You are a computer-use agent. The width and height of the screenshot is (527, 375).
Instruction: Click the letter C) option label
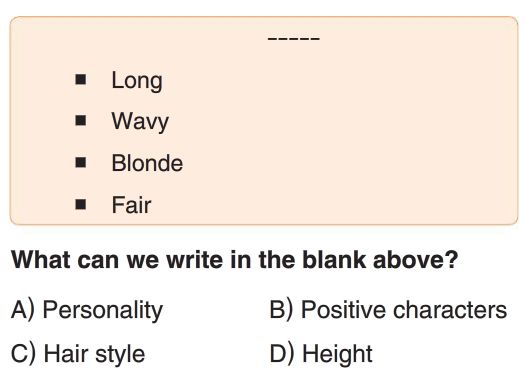[23, 354]
